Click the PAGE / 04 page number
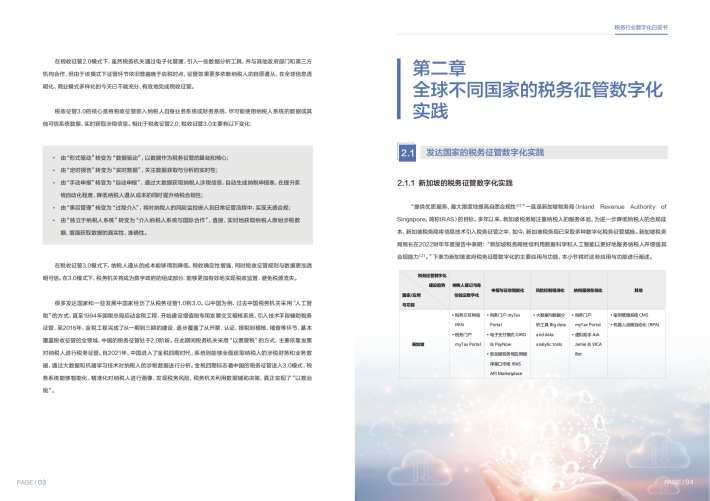Viewport: 710px width, 501px height. [x=677, y=481]
